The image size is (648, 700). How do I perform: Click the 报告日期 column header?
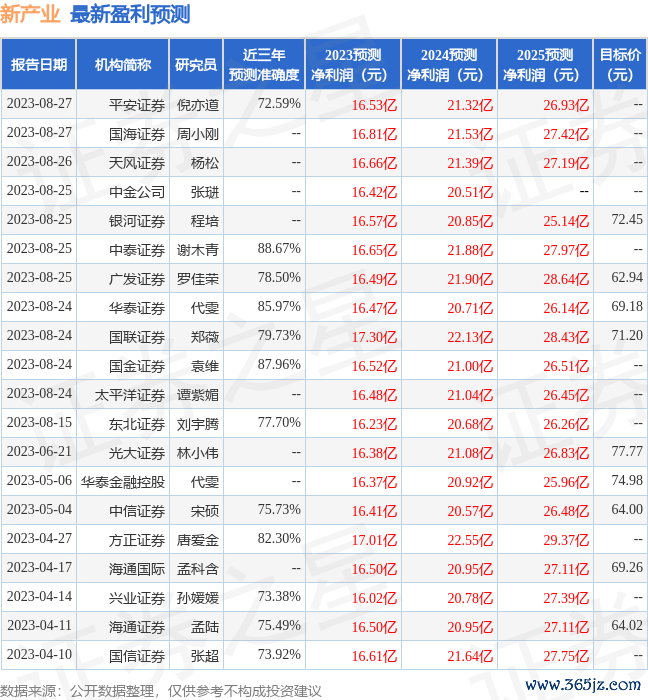[x=39, y=64]
